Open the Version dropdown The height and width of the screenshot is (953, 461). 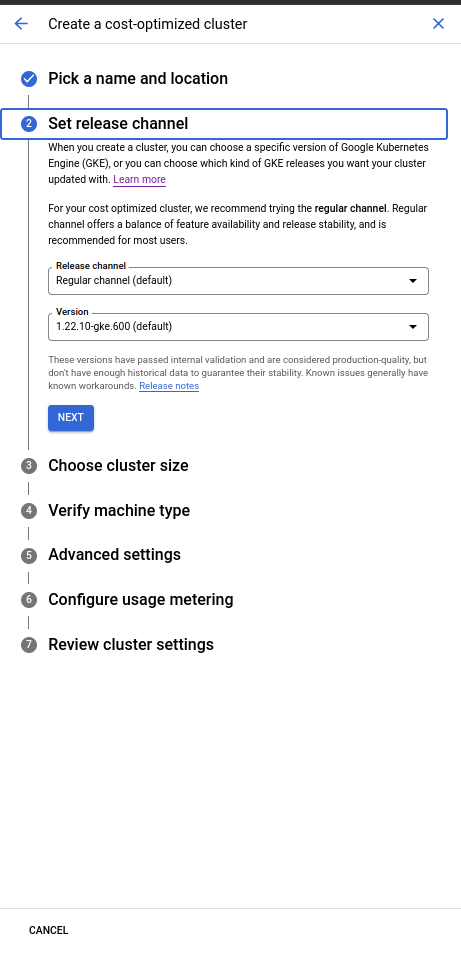(238, 326)
